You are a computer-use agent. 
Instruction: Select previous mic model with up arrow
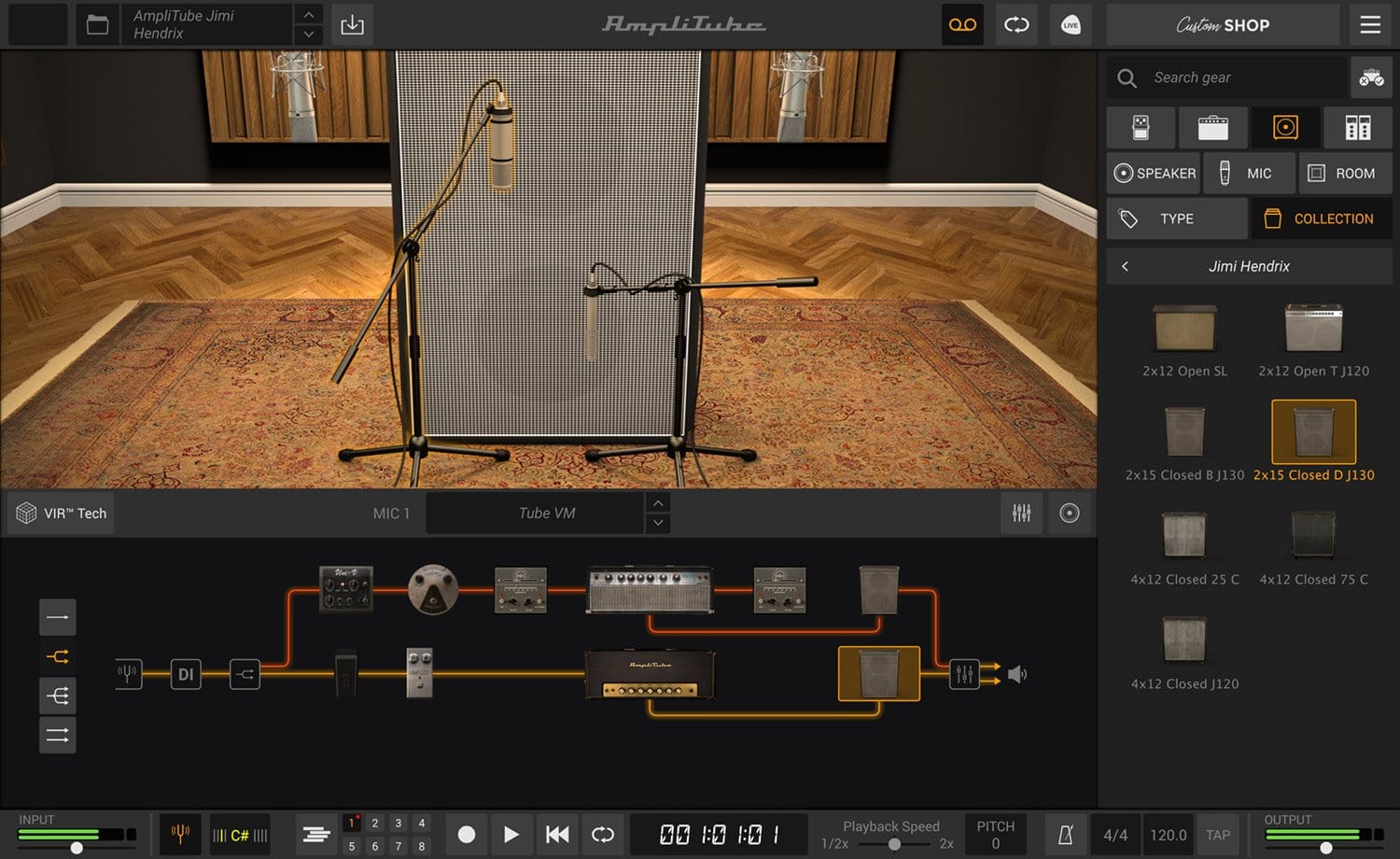click(658, 502)
